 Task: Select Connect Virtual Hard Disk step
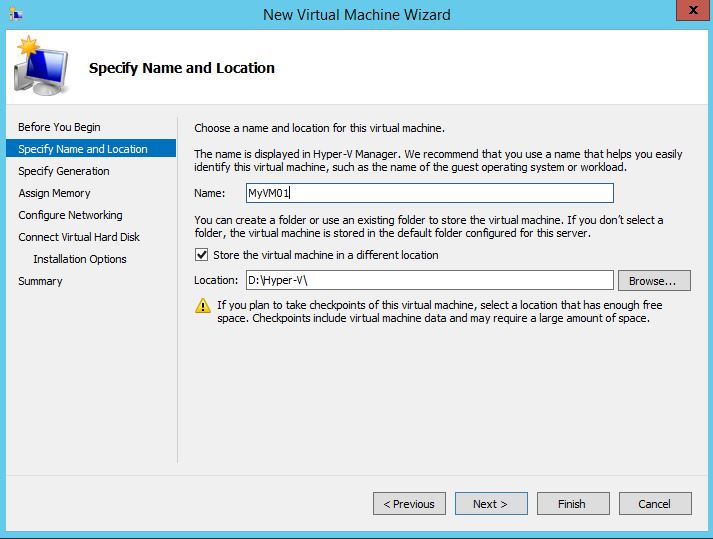(x=79, y=237)
